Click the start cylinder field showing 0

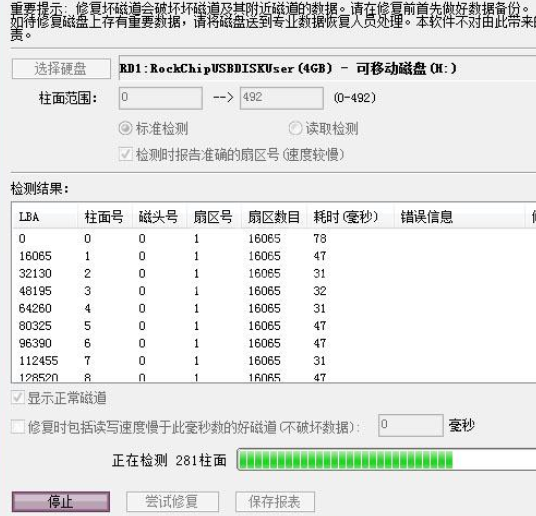coord(161,98)
